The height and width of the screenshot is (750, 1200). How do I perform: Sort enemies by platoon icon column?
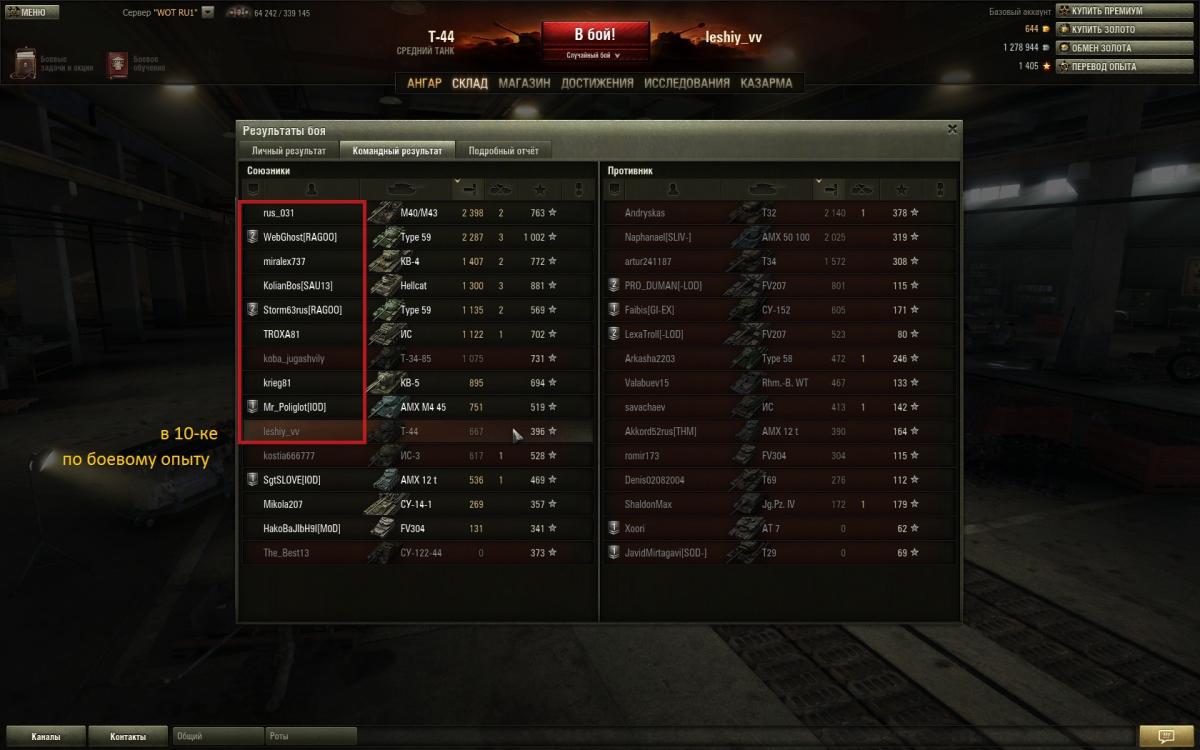pos(614,188)
